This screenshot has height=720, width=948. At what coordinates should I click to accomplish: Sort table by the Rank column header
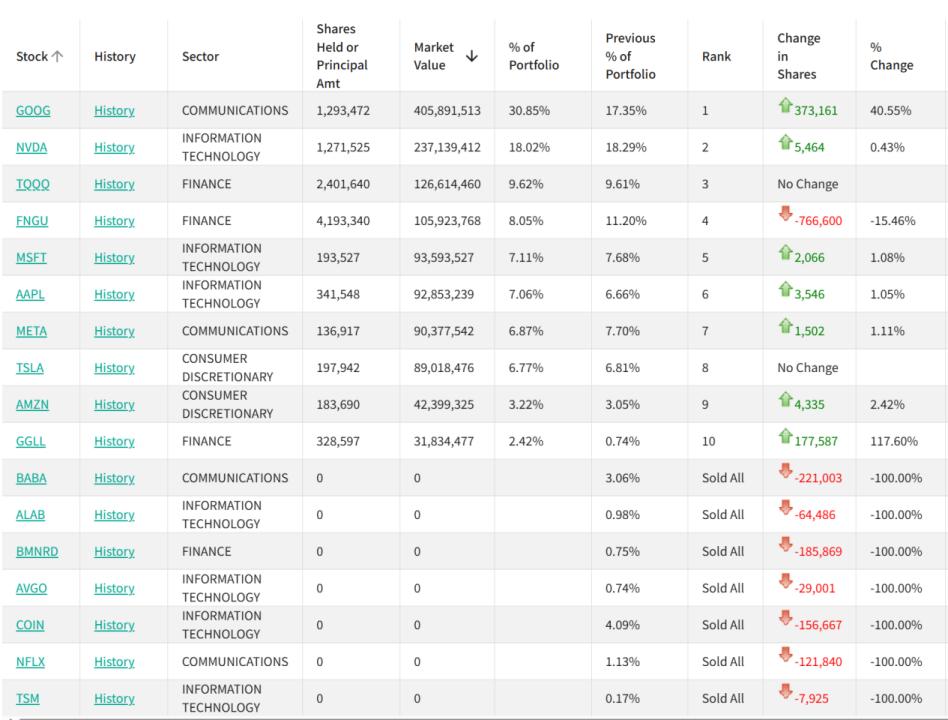[716, 57]
